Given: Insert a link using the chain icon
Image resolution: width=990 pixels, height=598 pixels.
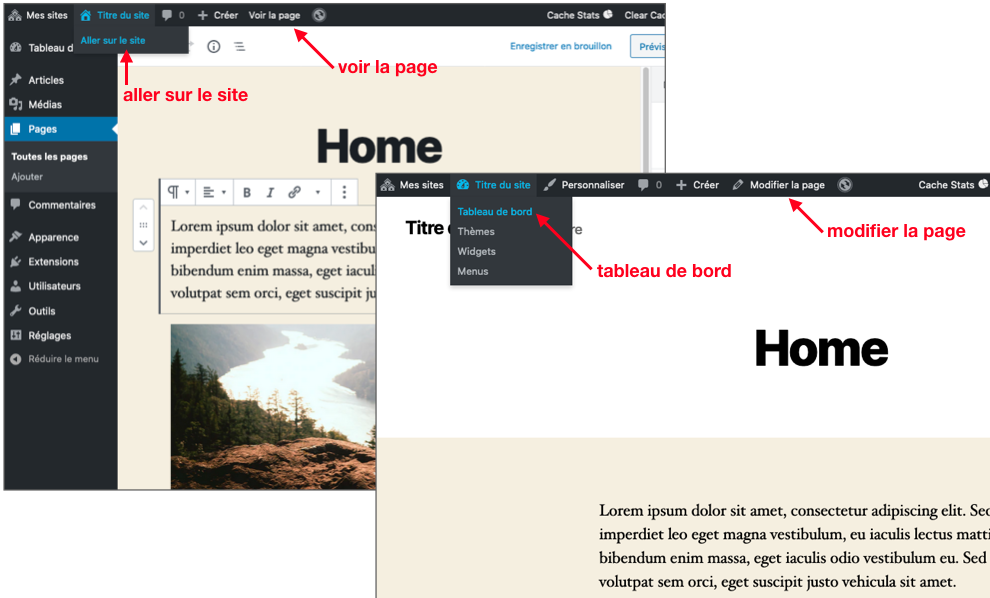Looking at the screenshot, I should click(294, 192).
